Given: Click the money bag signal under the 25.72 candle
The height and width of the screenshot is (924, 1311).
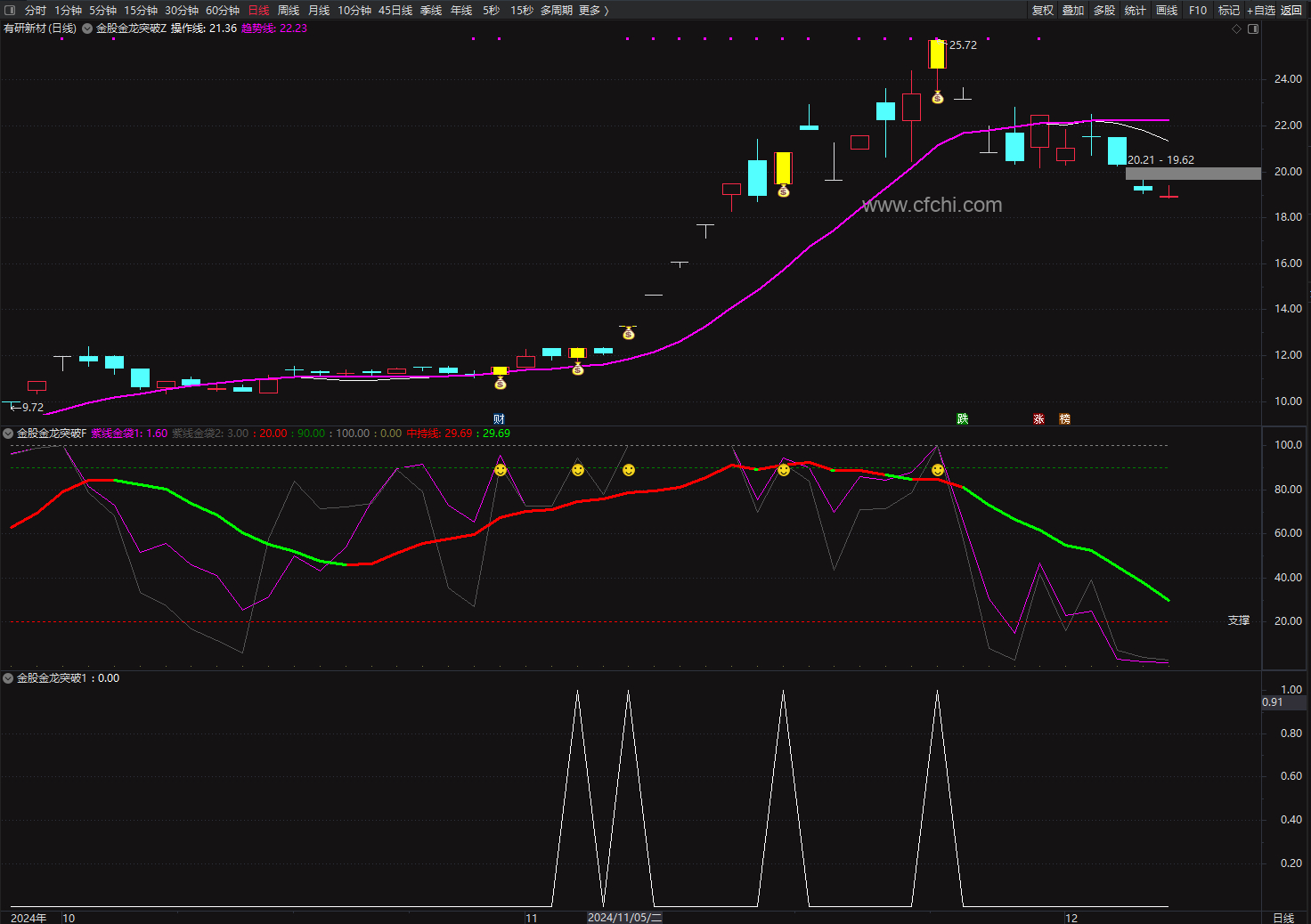Looking at the screenshot, I should pos(937,98).
